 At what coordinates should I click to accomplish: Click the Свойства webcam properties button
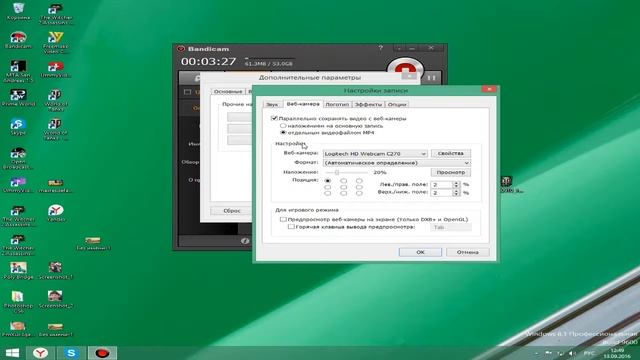tap(451, 153)
